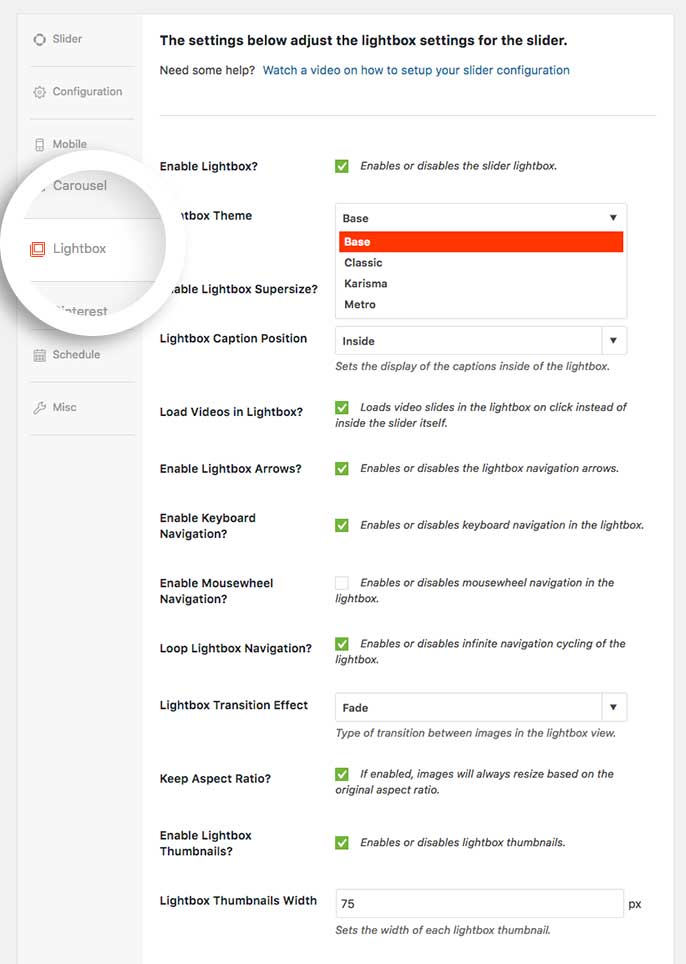Enable Mousewheel Navigation checkbox
Viewport: 686px width, 964px height.
click(342, 583)
